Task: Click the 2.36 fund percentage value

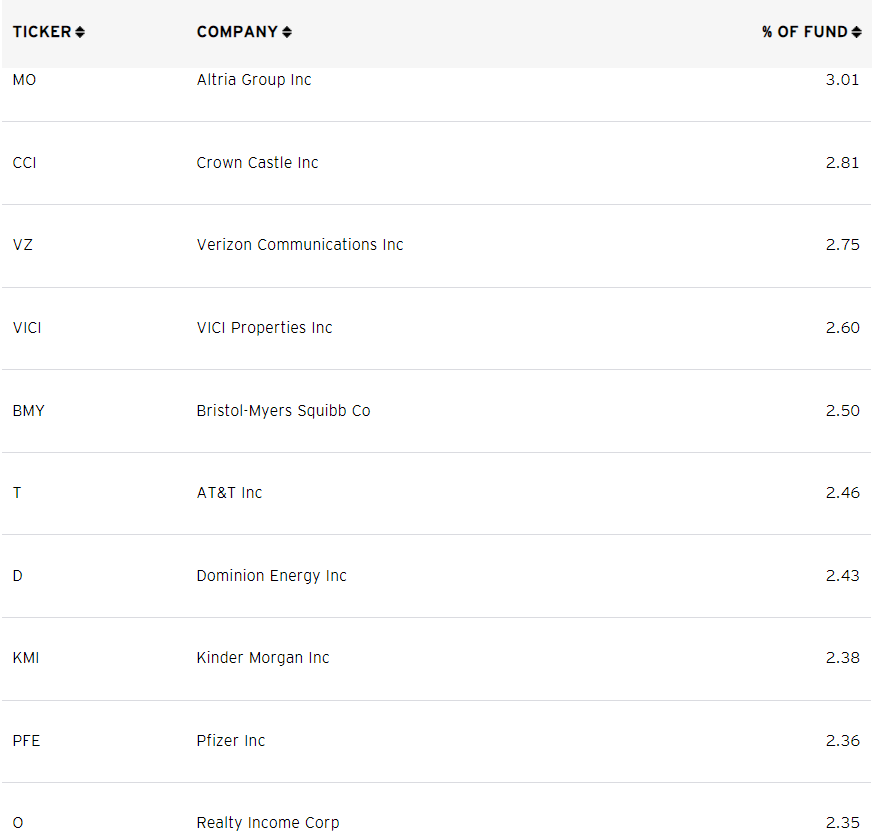Action: [843, 740]
